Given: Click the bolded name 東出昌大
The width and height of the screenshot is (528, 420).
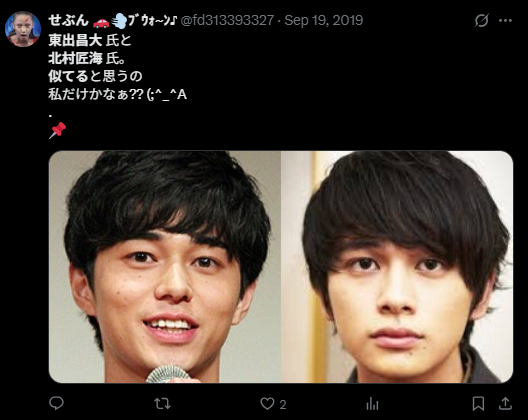Looking at the screenshot, I should (x=75, y=40).
